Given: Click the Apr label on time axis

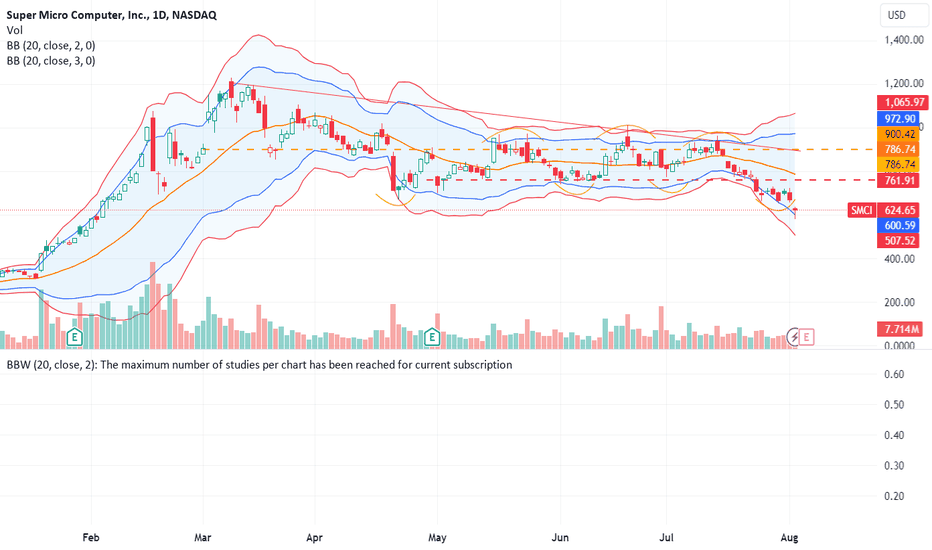Looking at the screenshot, I should [314, 538].
